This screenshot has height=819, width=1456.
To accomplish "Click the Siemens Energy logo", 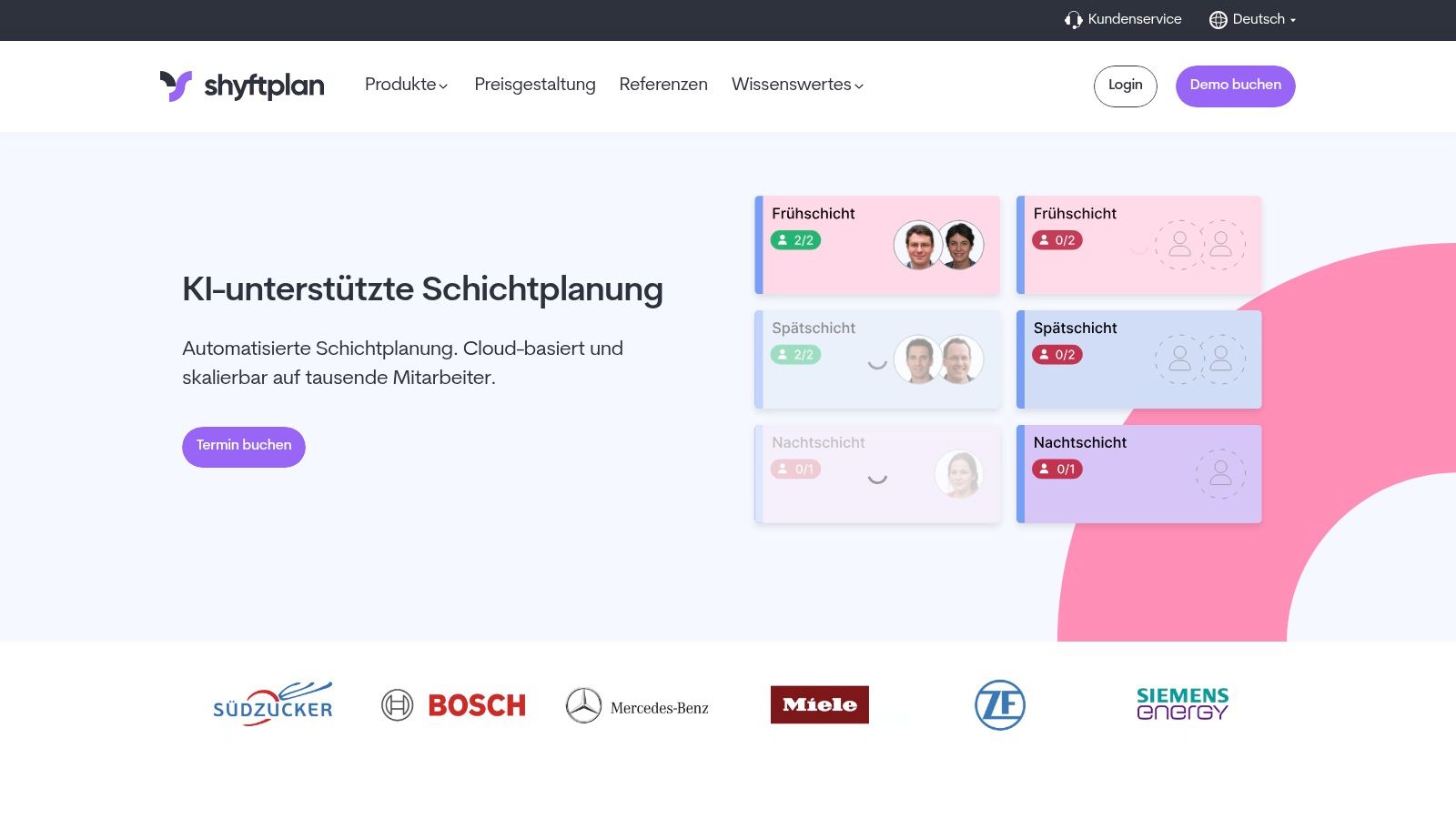I will coord(1182,703).
